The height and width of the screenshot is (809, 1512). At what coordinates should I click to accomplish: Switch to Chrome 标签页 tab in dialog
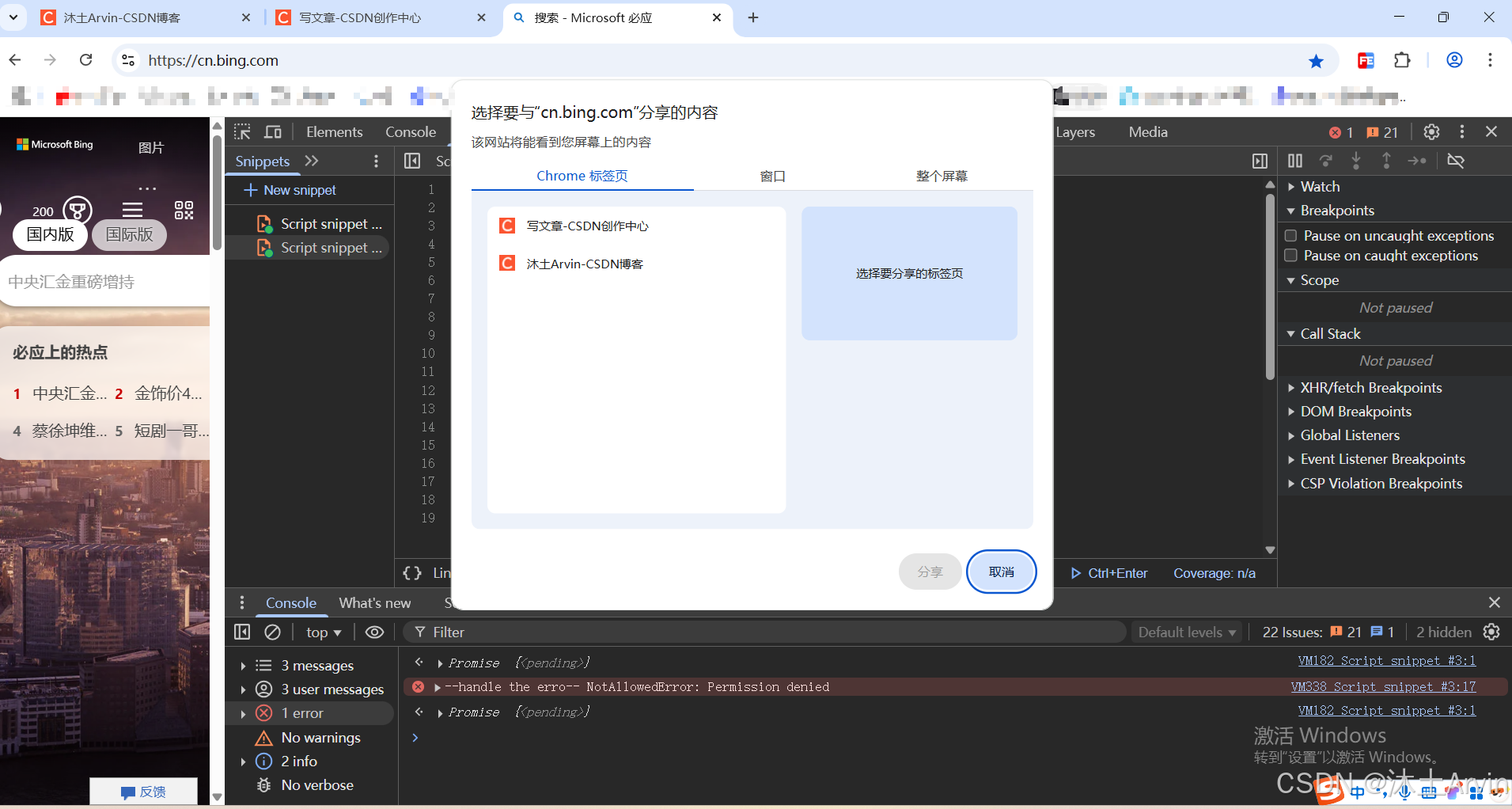pos(582,176)
